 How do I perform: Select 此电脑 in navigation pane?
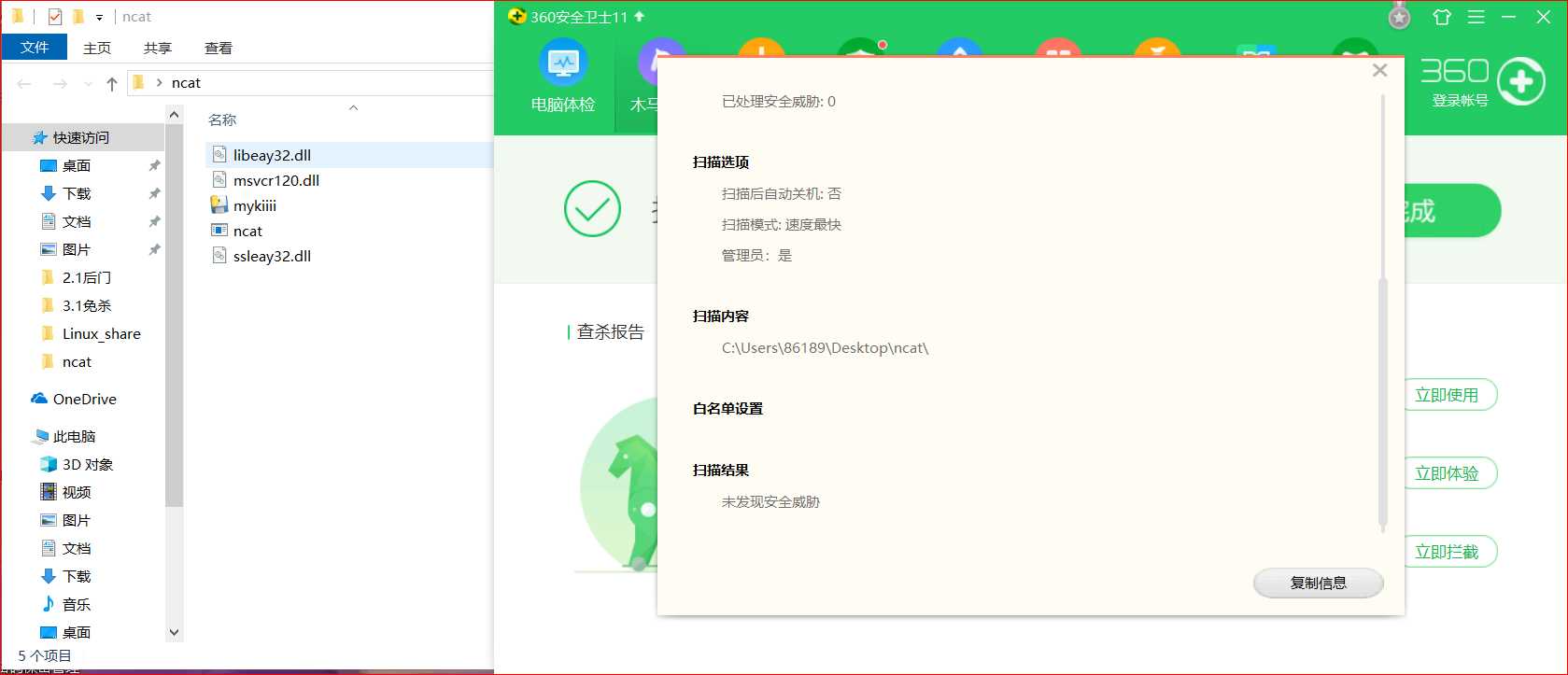74,436
